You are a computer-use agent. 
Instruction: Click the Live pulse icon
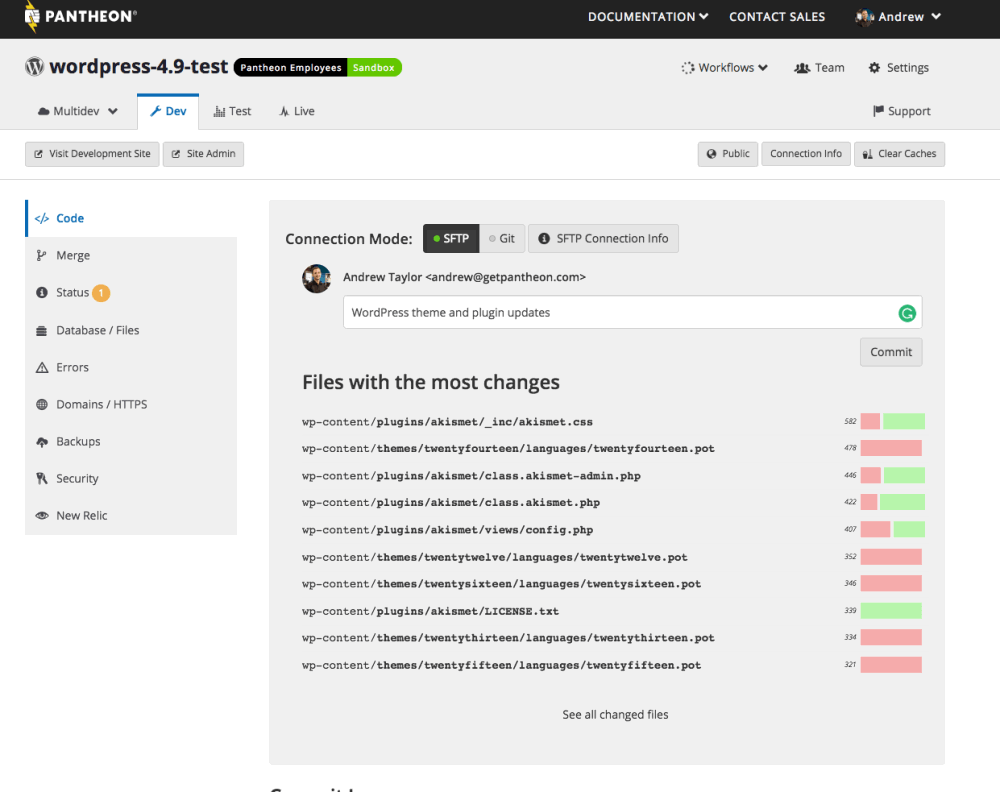tap(284, 112)
